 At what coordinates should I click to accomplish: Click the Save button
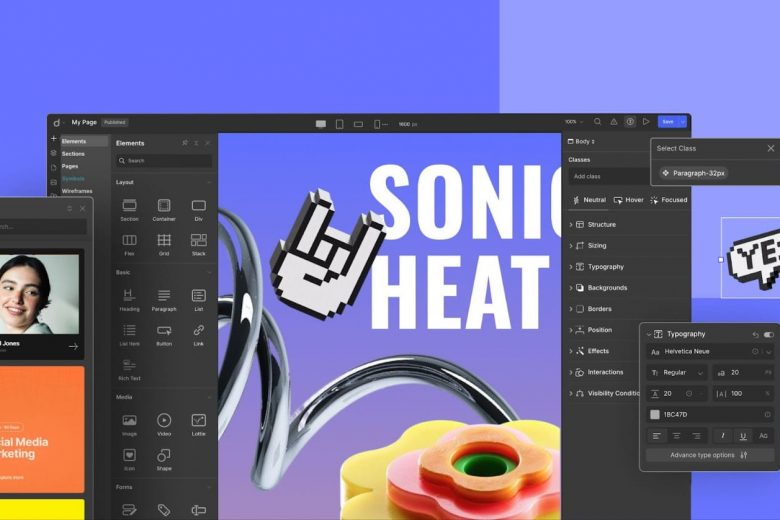tap(668, 122)
